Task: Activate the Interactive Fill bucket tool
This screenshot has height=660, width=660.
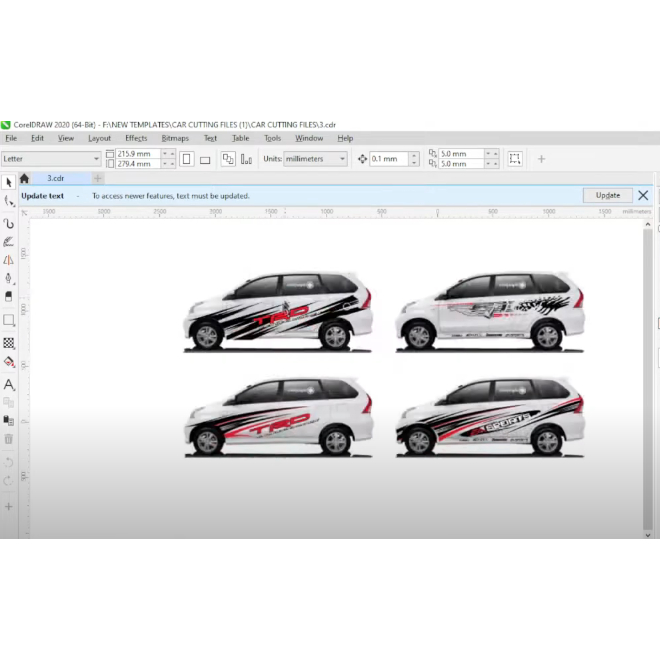Action: (x=9, y=362)
